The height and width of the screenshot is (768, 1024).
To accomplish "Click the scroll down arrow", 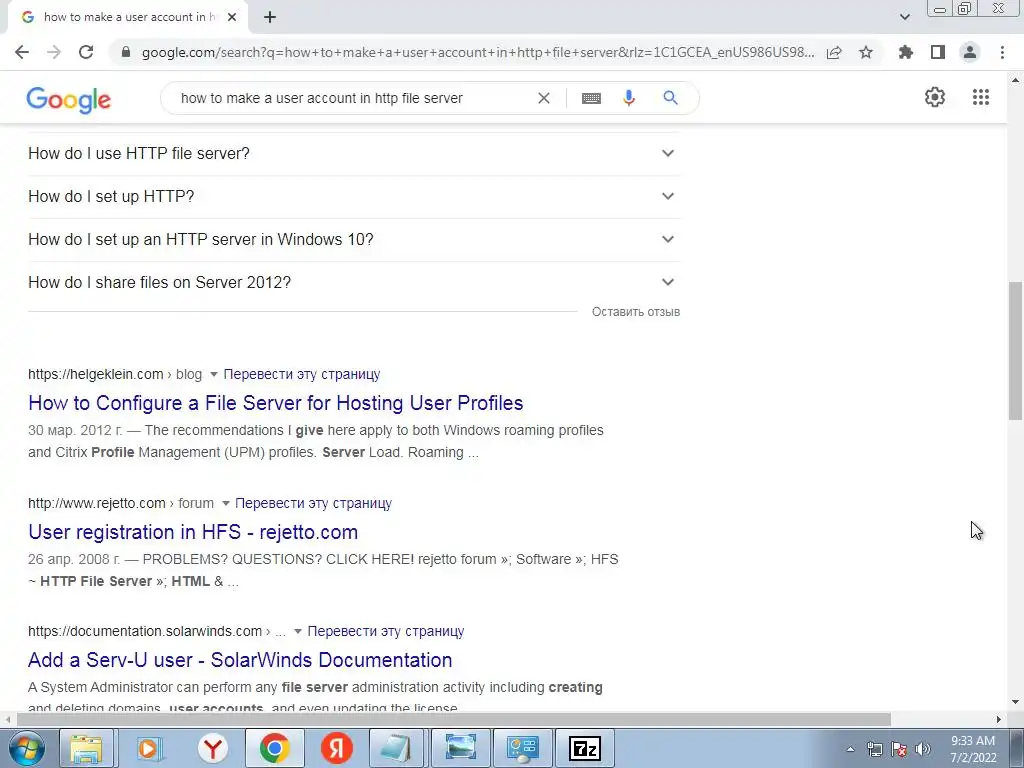I will tap(1015, 703).
